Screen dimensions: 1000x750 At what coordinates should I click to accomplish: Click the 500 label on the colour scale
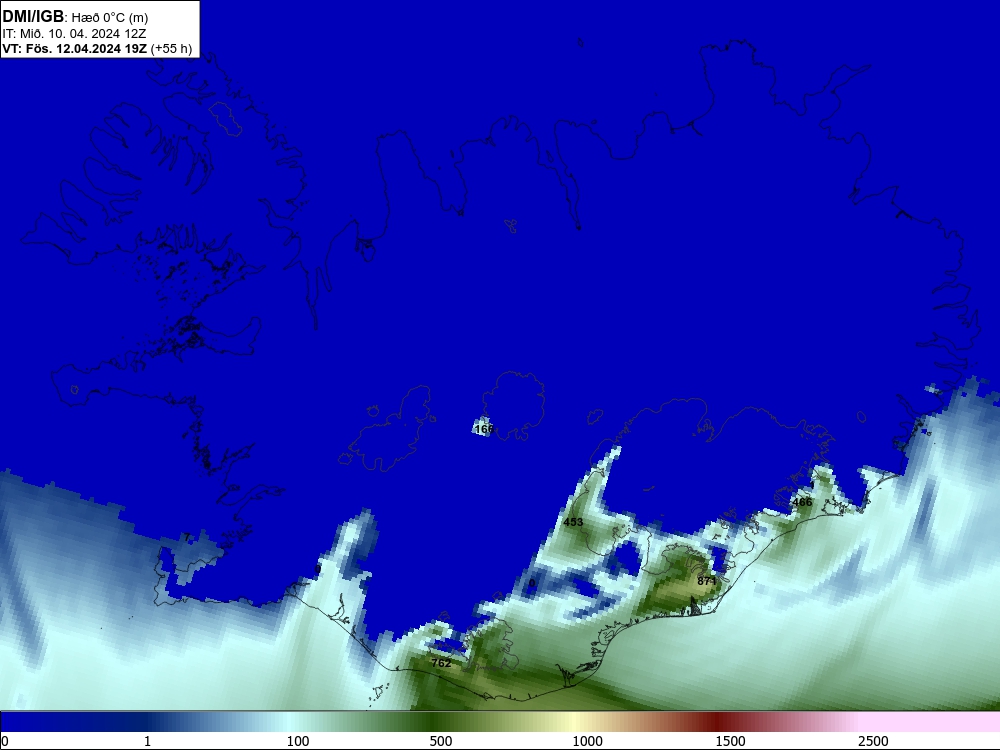[x=441, y=740]
